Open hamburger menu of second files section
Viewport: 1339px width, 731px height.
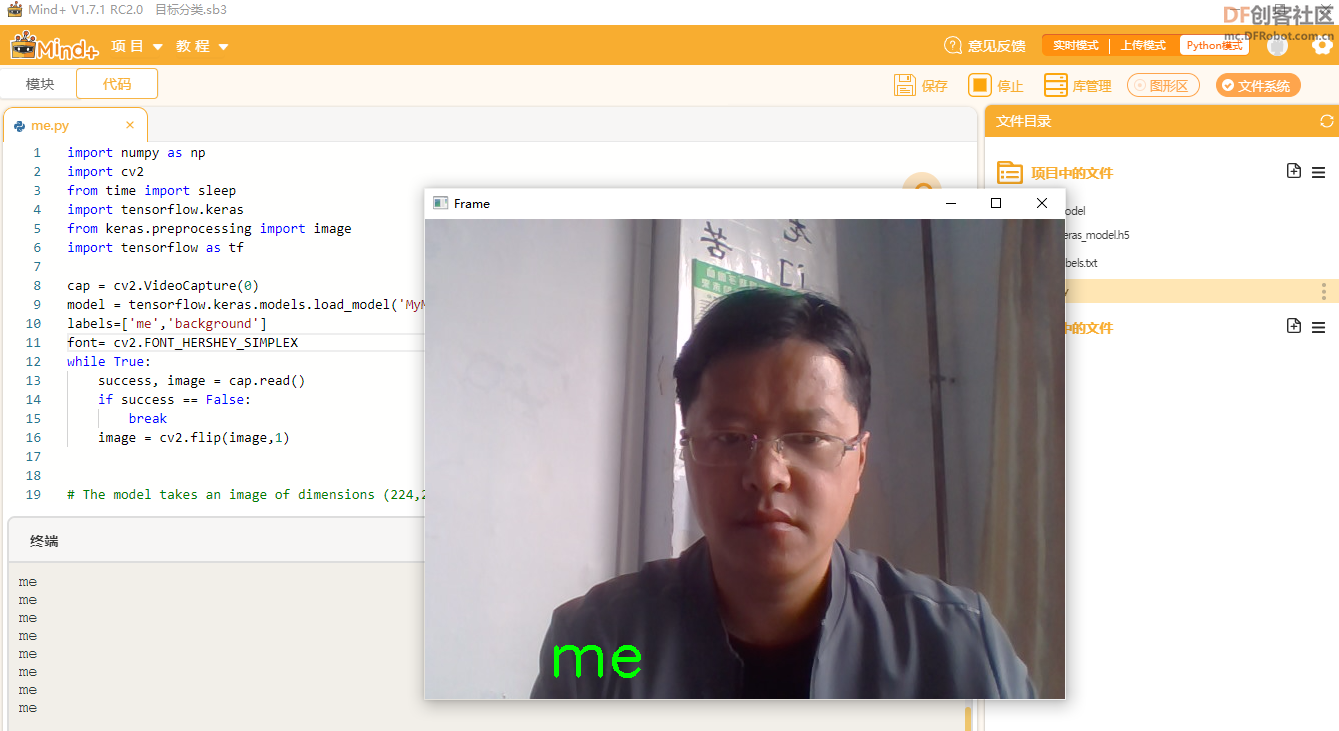tap(1318, 327)
